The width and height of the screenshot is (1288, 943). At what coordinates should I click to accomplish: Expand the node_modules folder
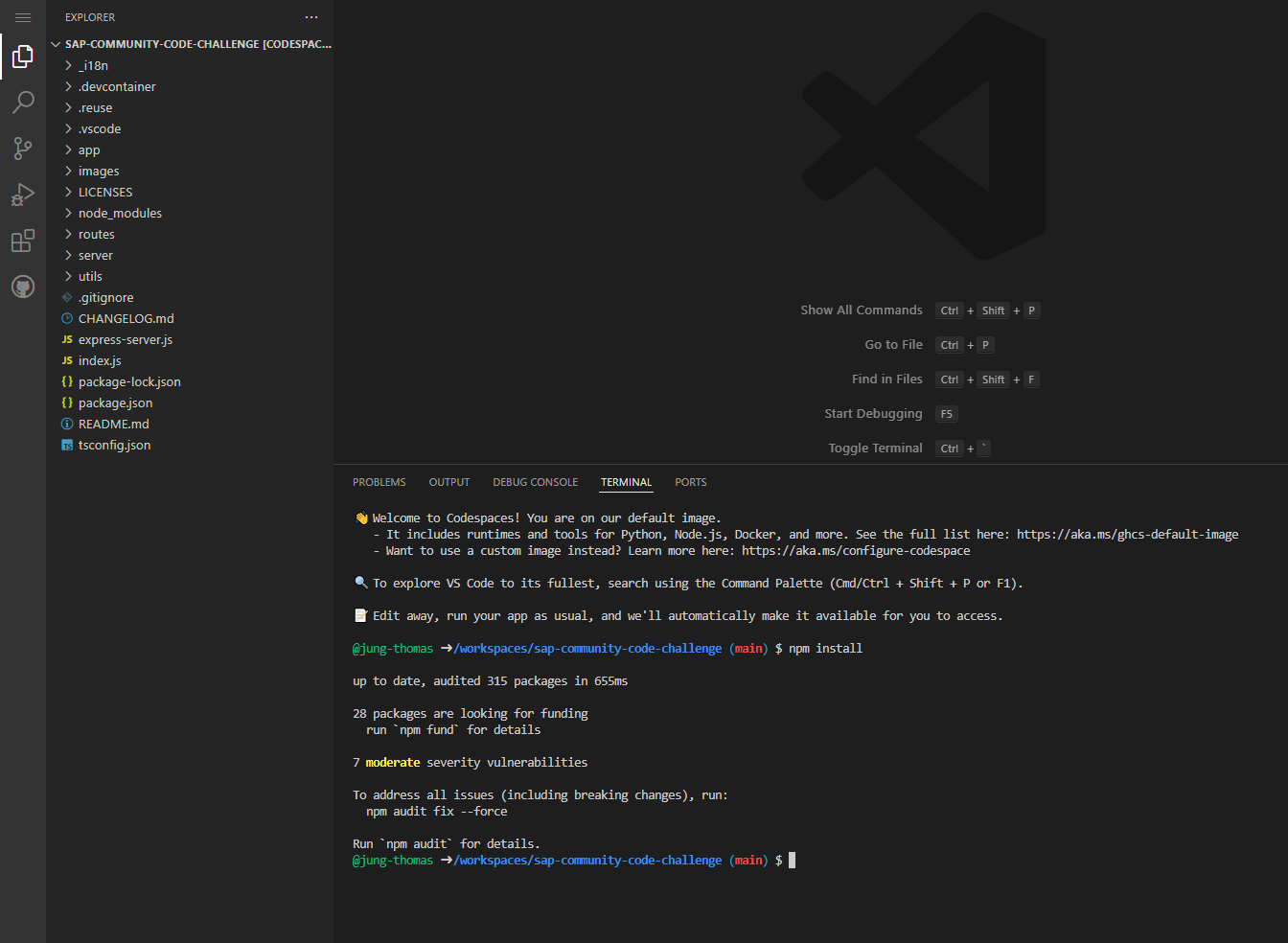(x=68, y=213)
